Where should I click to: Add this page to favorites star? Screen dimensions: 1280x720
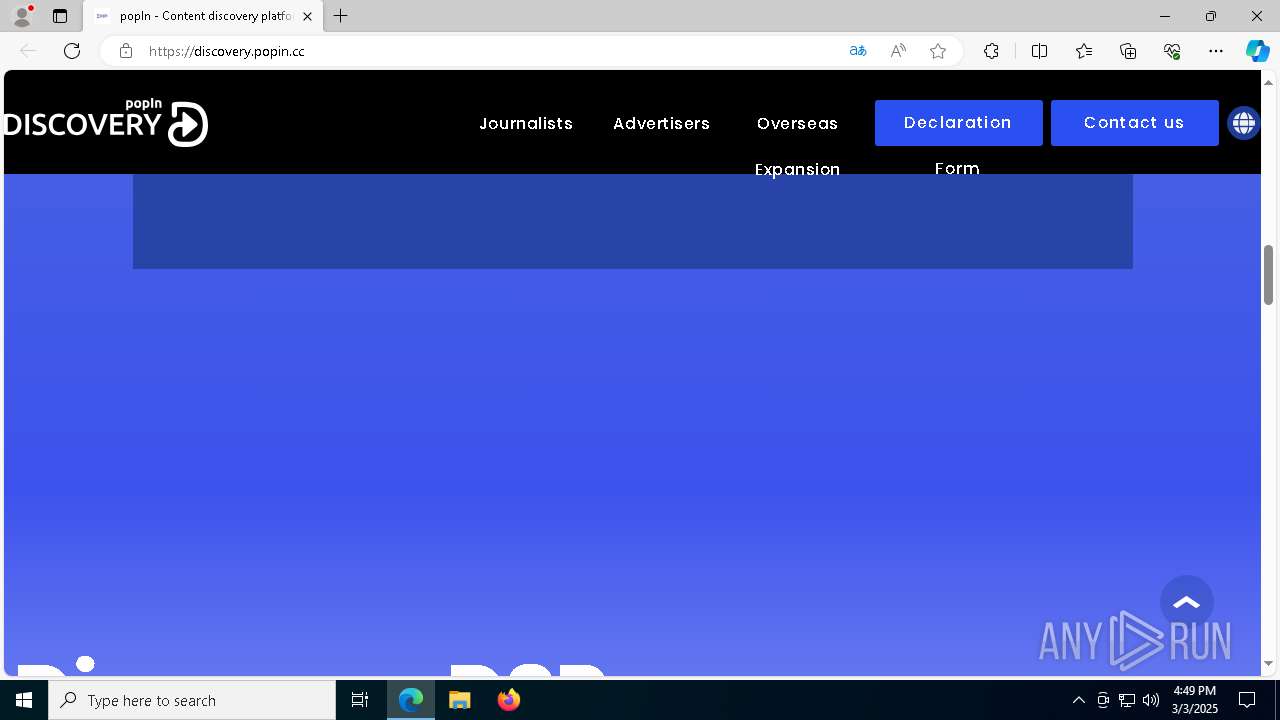[x=938, y=51]
